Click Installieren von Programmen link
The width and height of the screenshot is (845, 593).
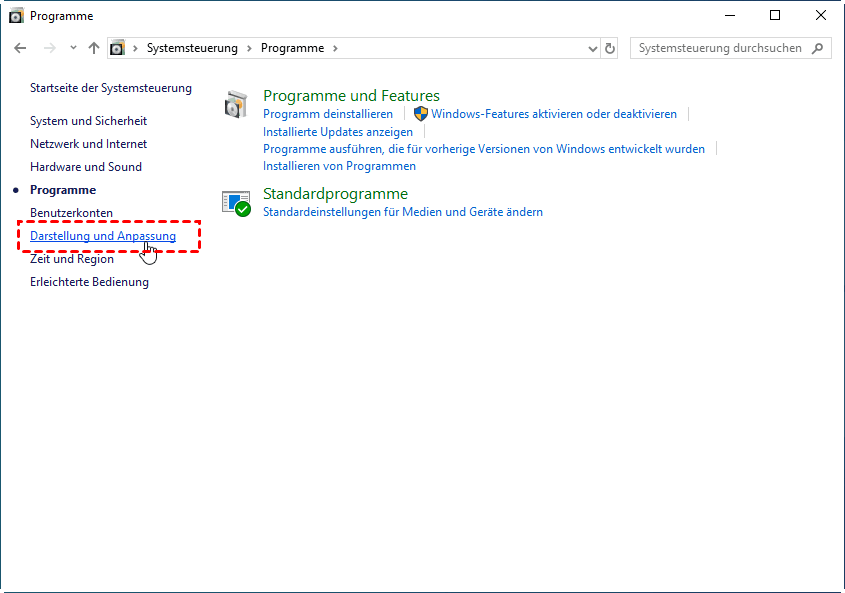pyautogui.click(x=340, y=166)
